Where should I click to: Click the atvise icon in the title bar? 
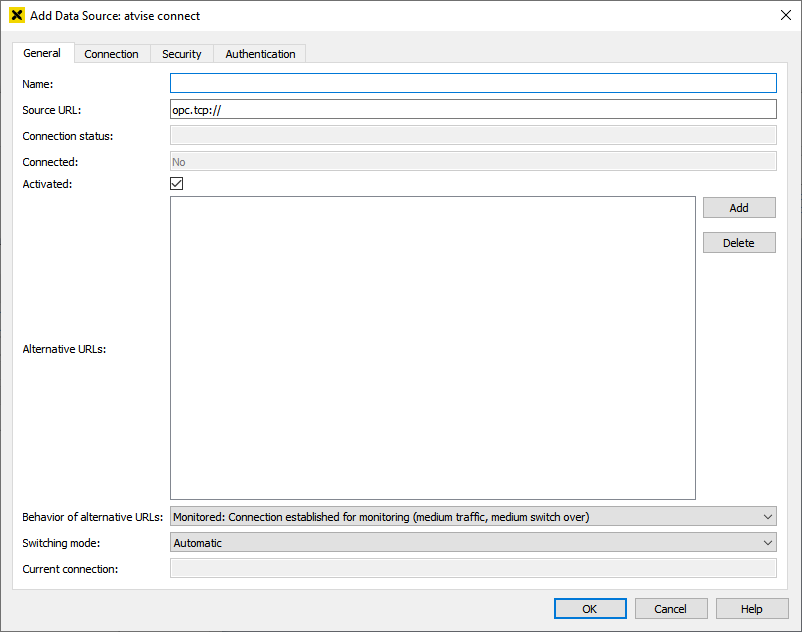coord(16,16)
